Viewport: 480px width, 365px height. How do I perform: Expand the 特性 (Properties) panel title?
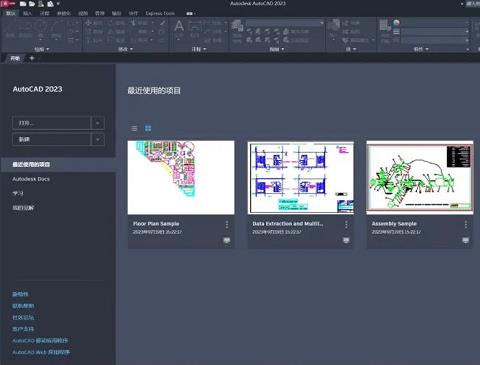point(421,49)
